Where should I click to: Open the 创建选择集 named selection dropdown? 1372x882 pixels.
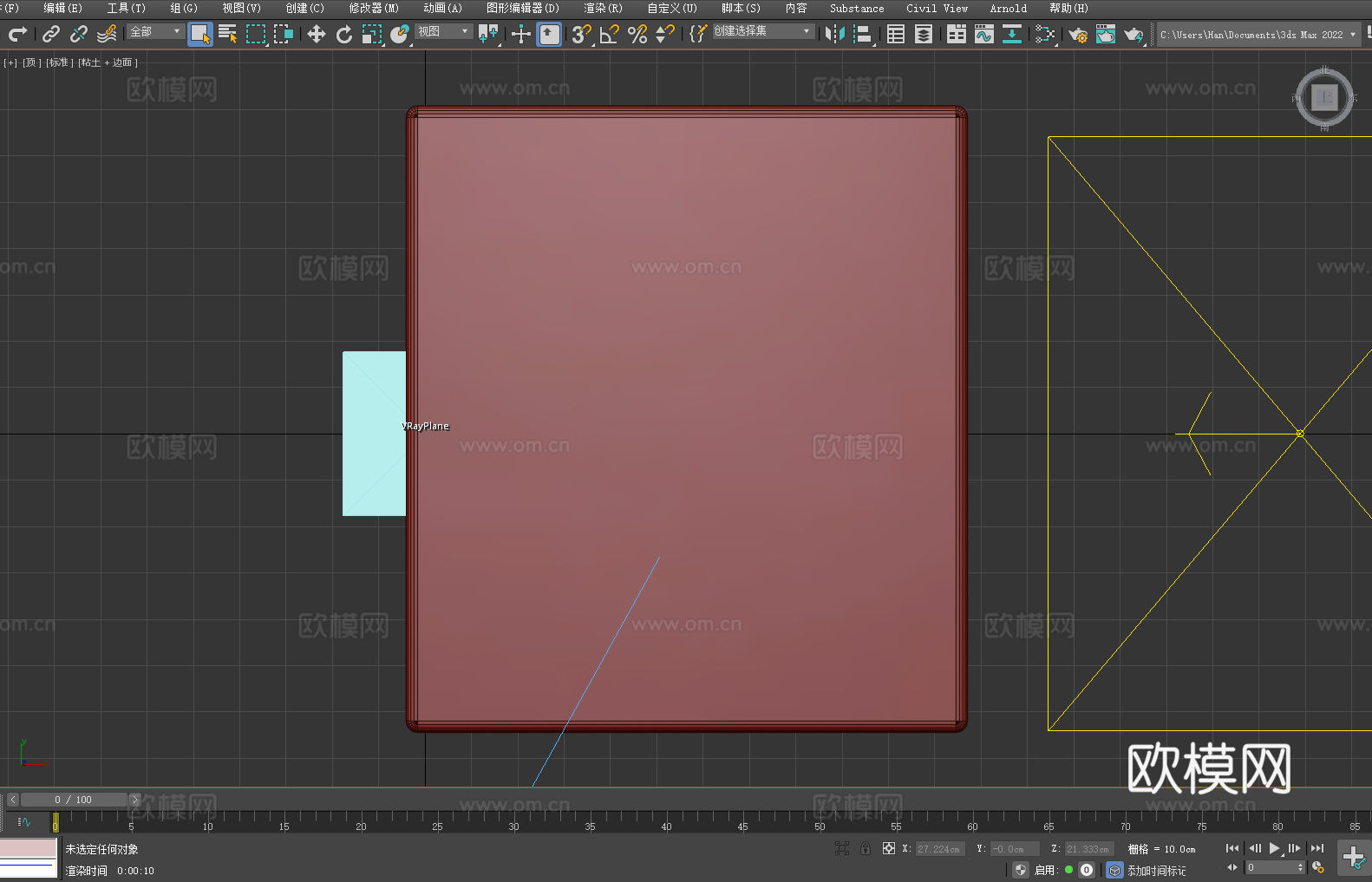tap(763, 31)
